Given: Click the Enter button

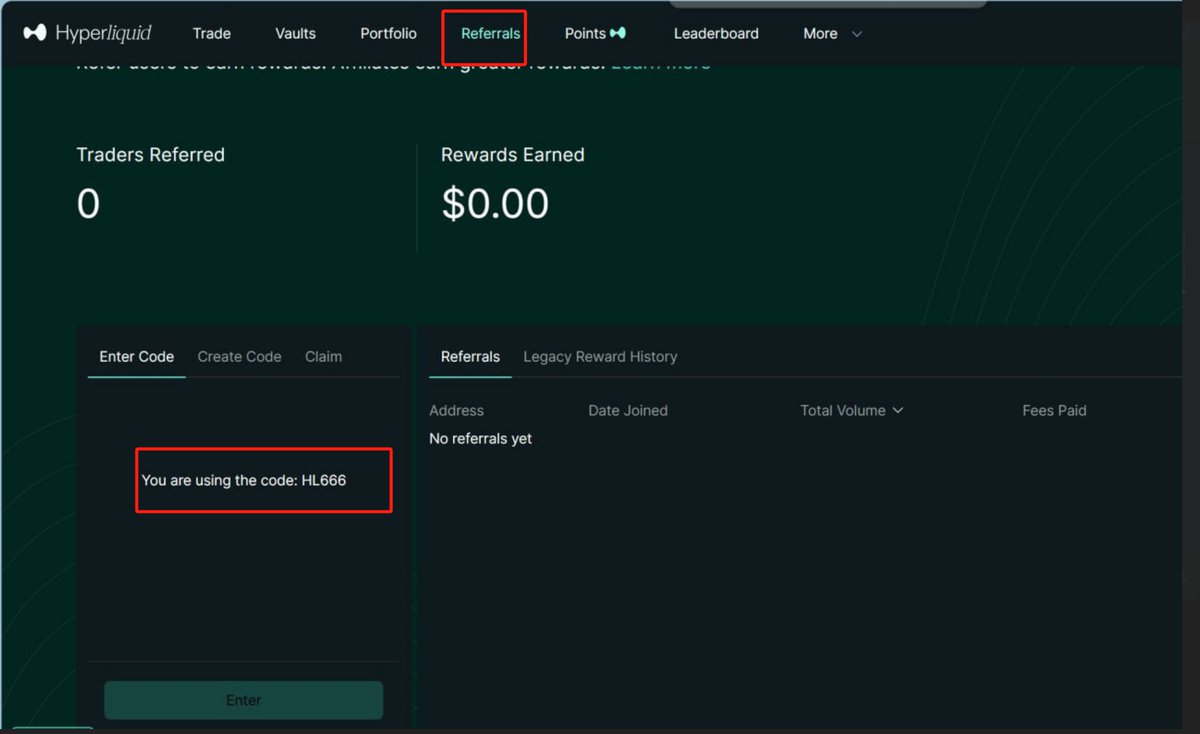Looking at the screenshot, I should 243,700.
